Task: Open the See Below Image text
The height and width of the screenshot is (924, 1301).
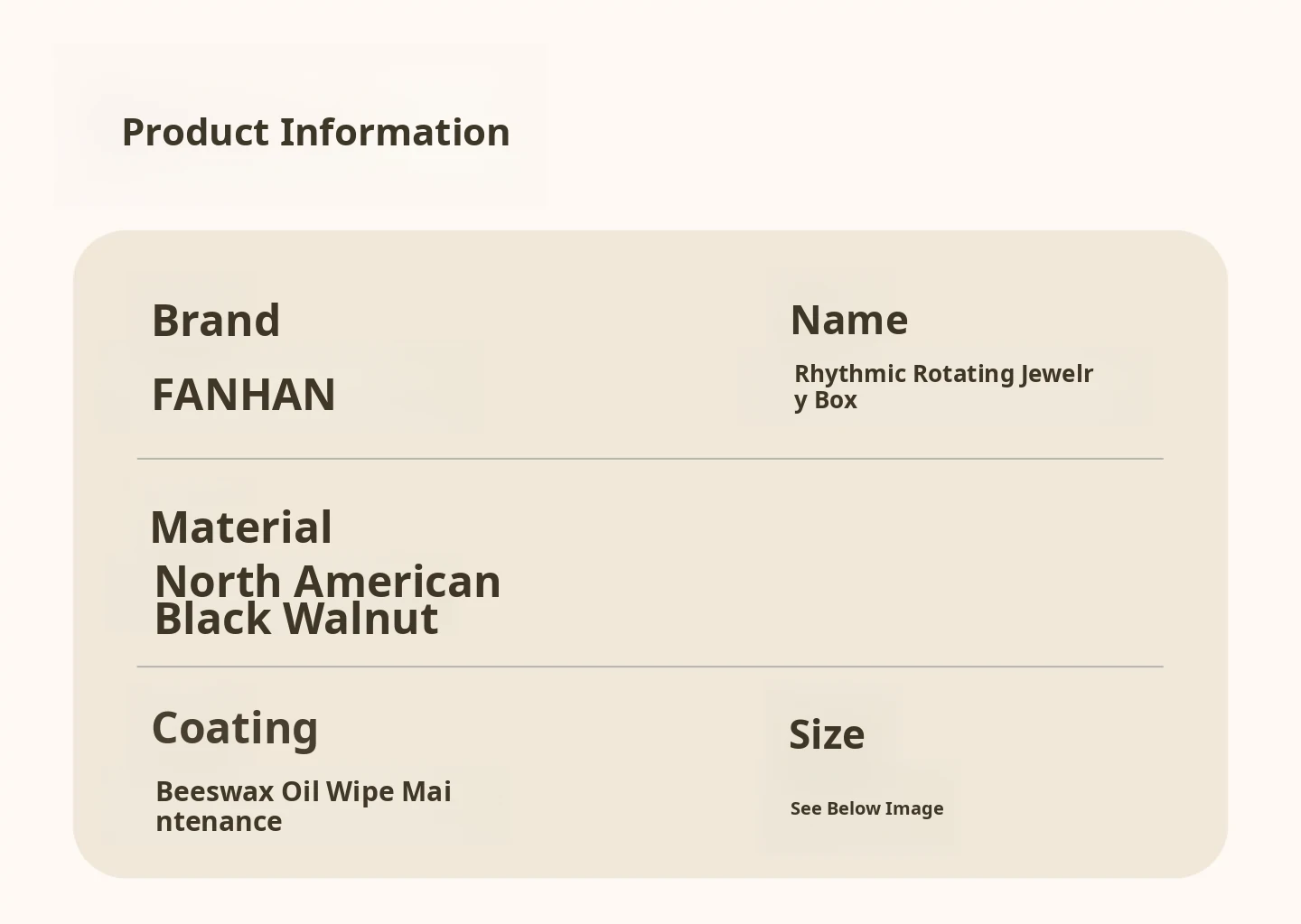Action: (x=866, y=808)
